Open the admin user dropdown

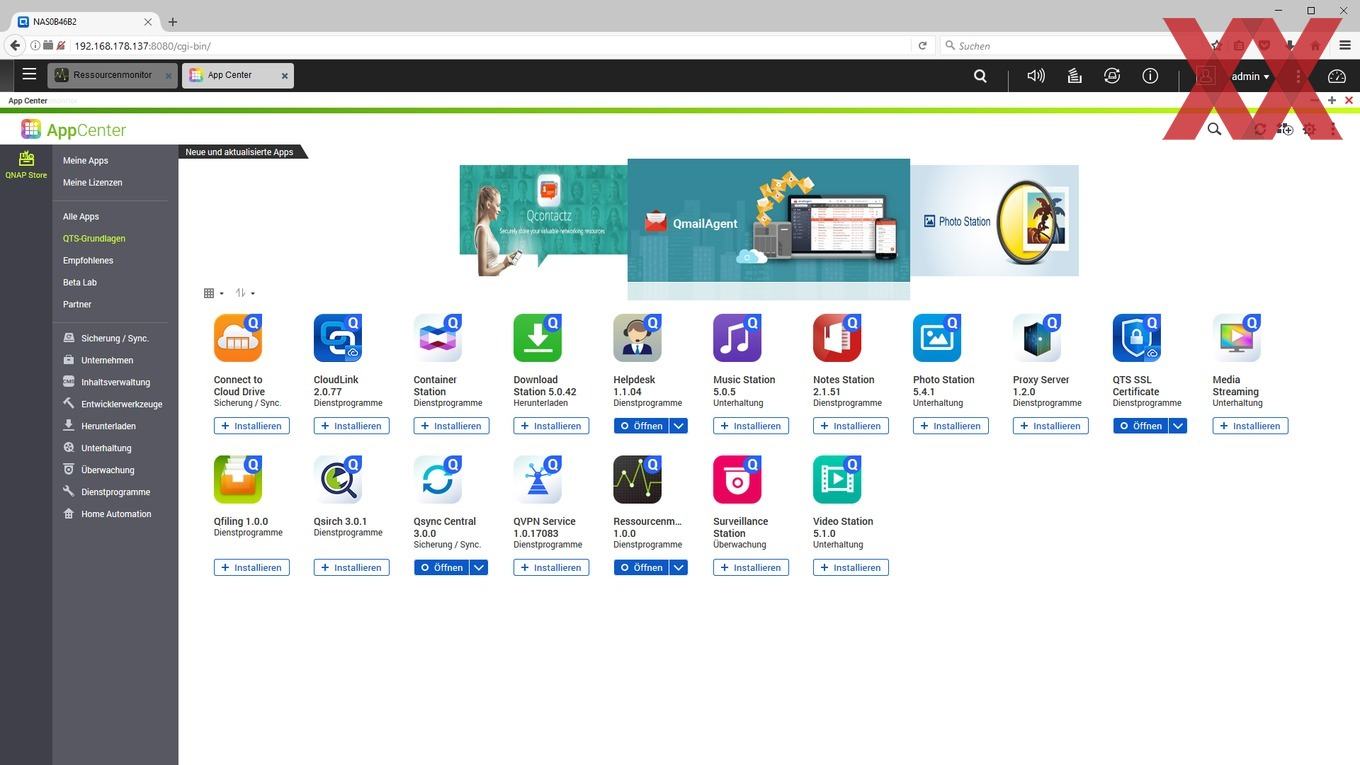[x=1250, y=76]
